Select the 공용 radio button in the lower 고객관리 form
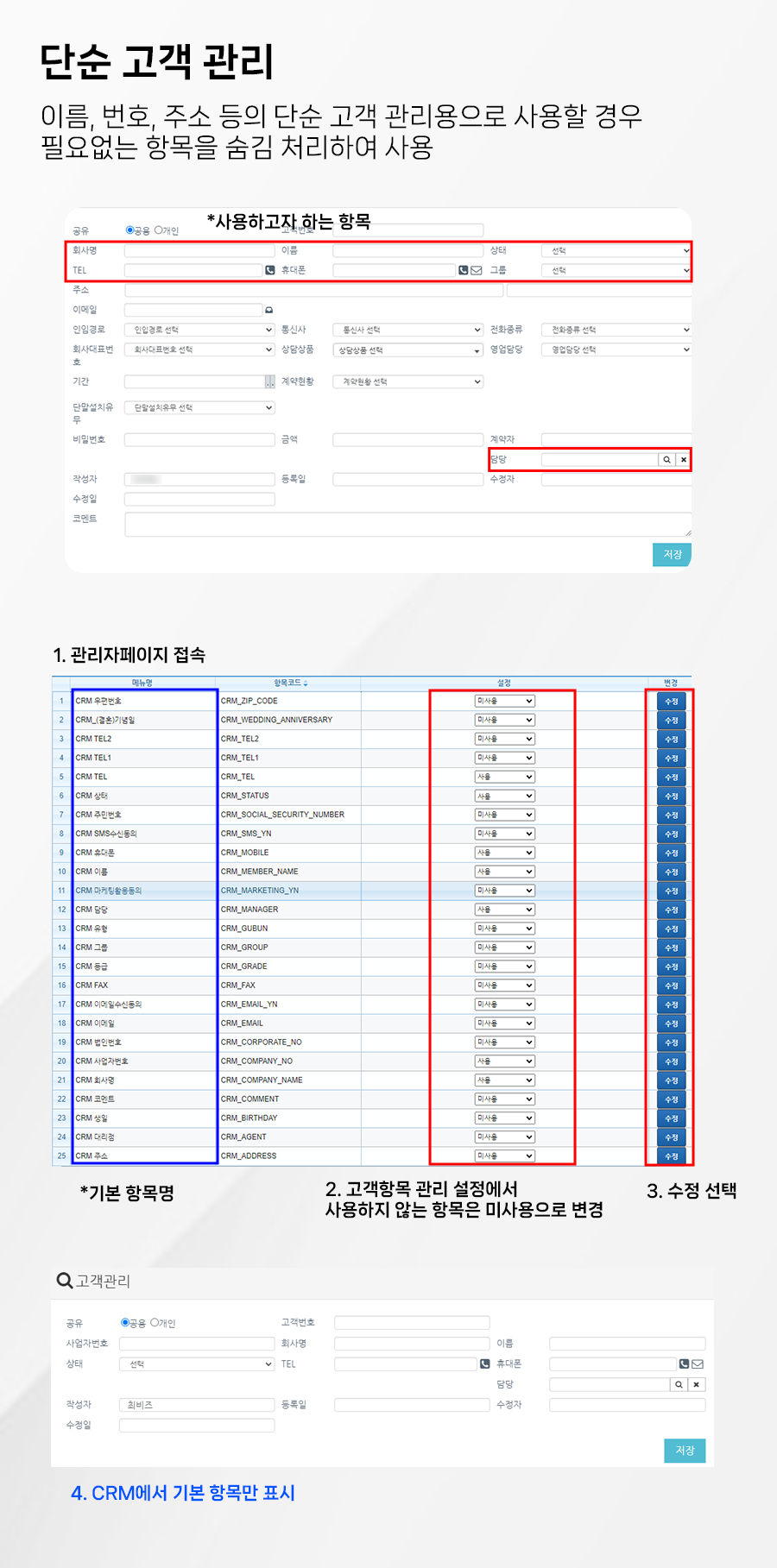 click(x=125, y=1322)
